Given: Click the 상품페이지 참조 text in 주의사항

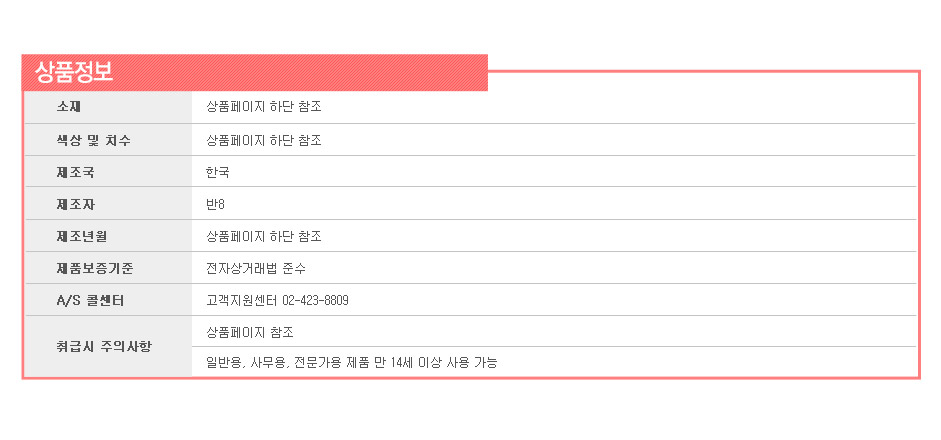Looking at the screenshot, I should [250, 332].
